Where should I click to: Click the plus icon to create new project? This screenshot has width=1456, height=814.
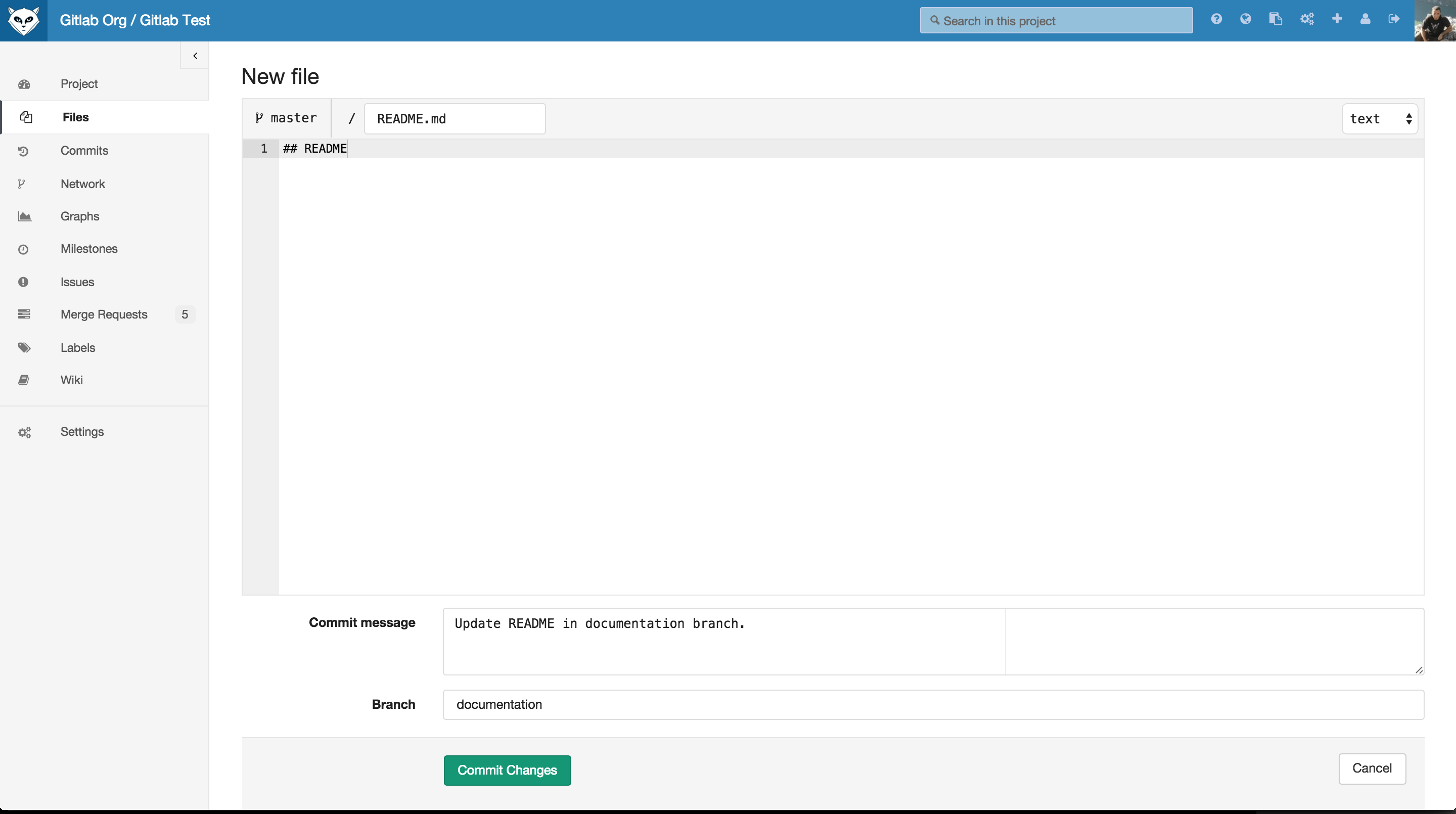tap(1337, 19)
